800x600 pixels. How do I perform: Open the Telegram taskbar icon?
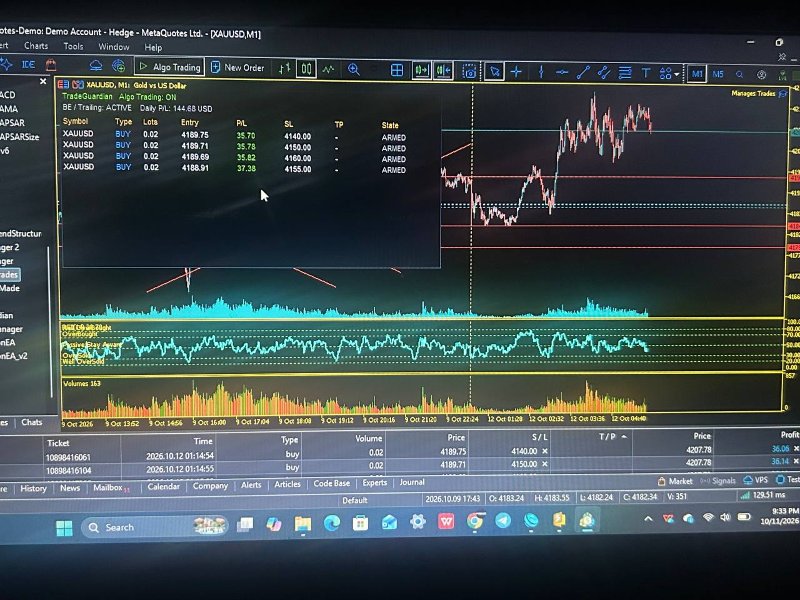[x=503, y=520]
